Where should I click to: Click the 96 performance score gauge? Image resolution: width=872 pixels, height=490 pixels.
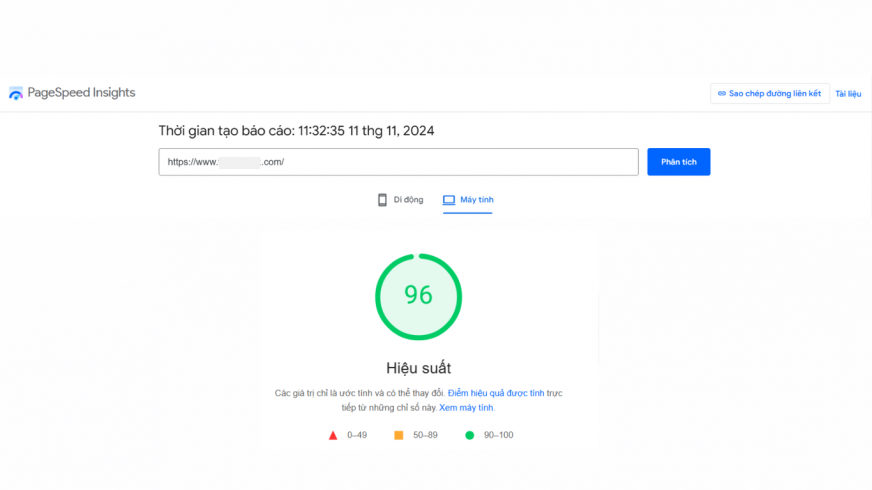[x=418, y=295]
